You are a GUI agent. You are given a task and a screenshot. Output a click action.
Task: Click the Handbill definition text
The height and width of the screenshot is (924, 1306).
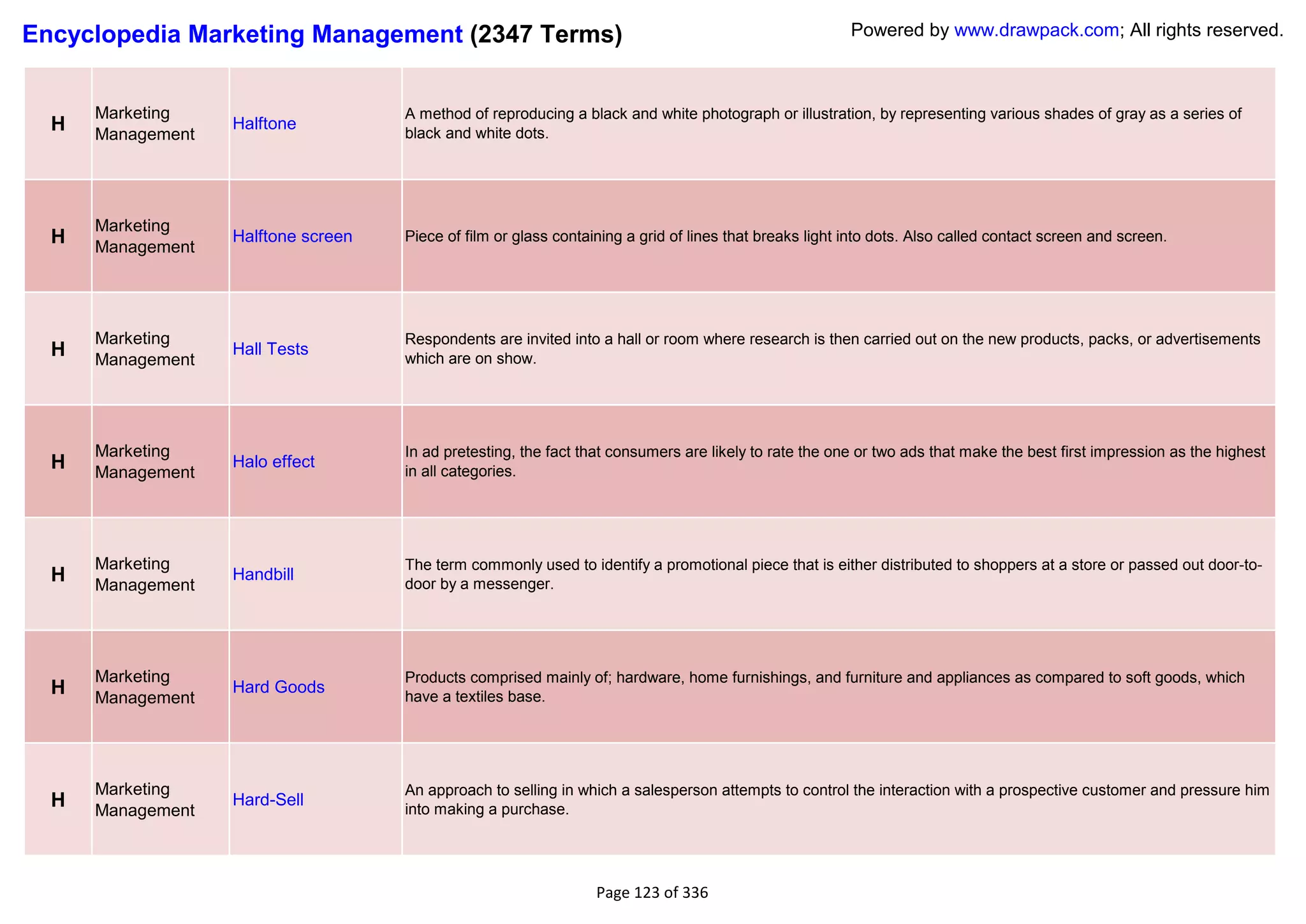[x=833, y=575]
